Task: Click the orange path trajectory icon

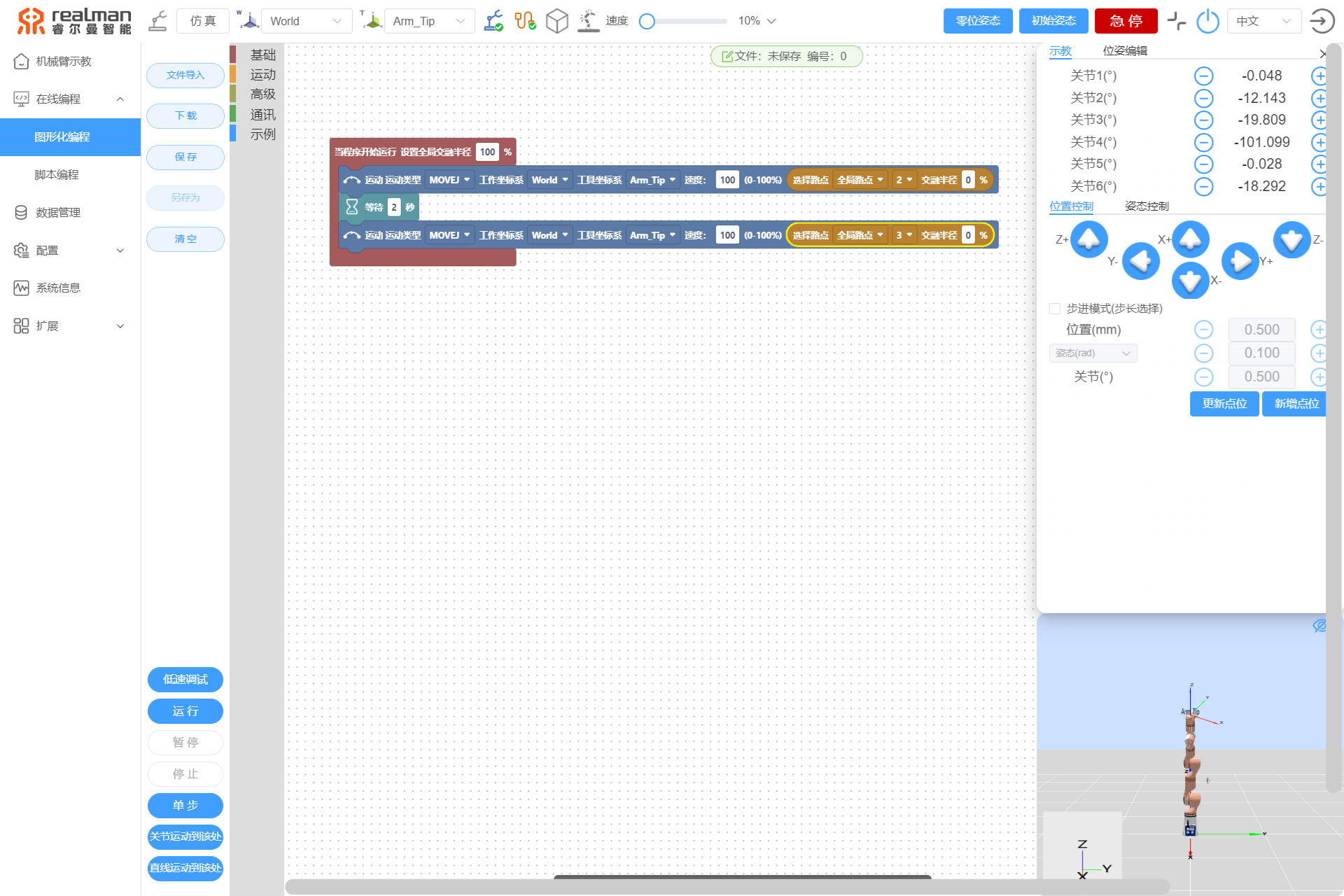Action: (525, 21)
